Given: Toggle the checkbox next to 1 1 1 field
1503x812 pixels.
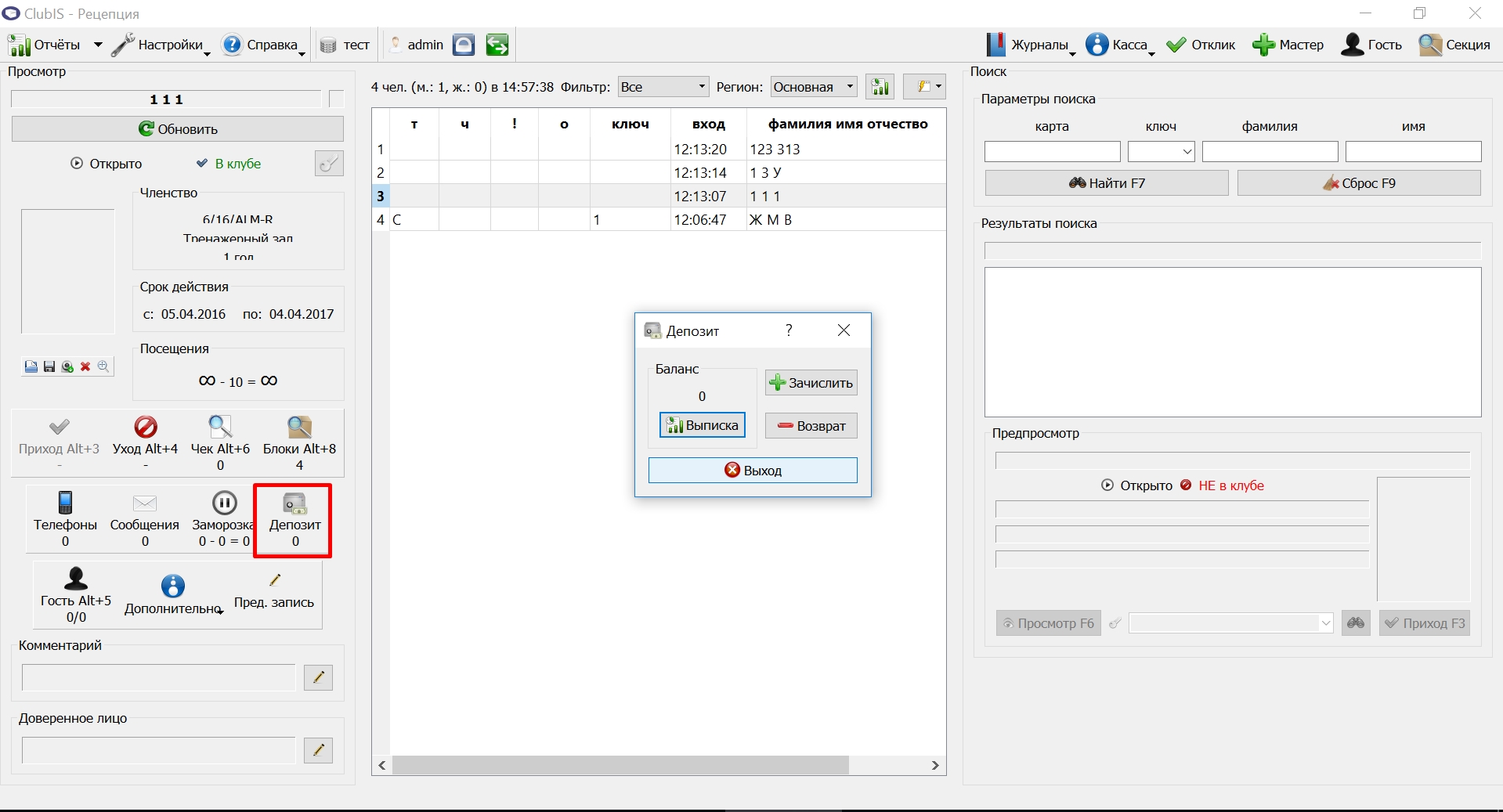Looking at the screenshot, I should (337, 99).
